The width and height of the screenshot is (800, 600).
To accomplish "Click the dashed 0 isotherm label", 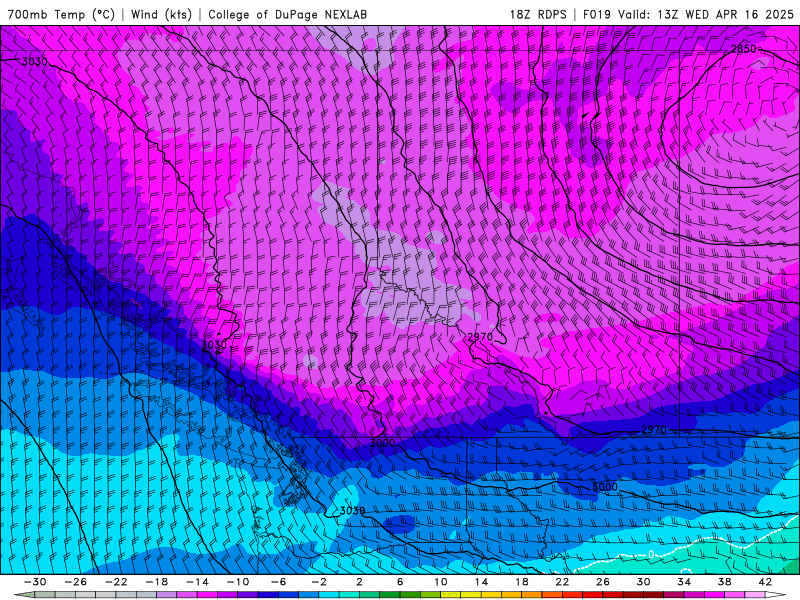I will (651, 554).
